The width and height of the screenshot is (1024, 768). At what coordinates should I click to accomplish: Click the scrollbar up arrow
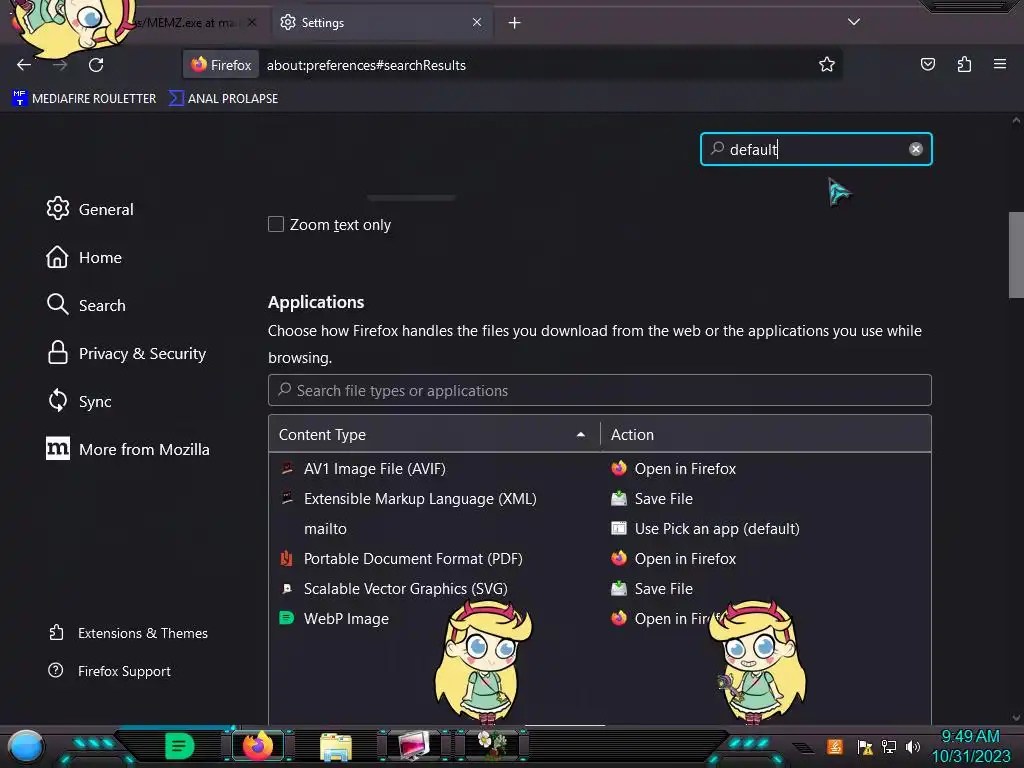[1016, 120]
